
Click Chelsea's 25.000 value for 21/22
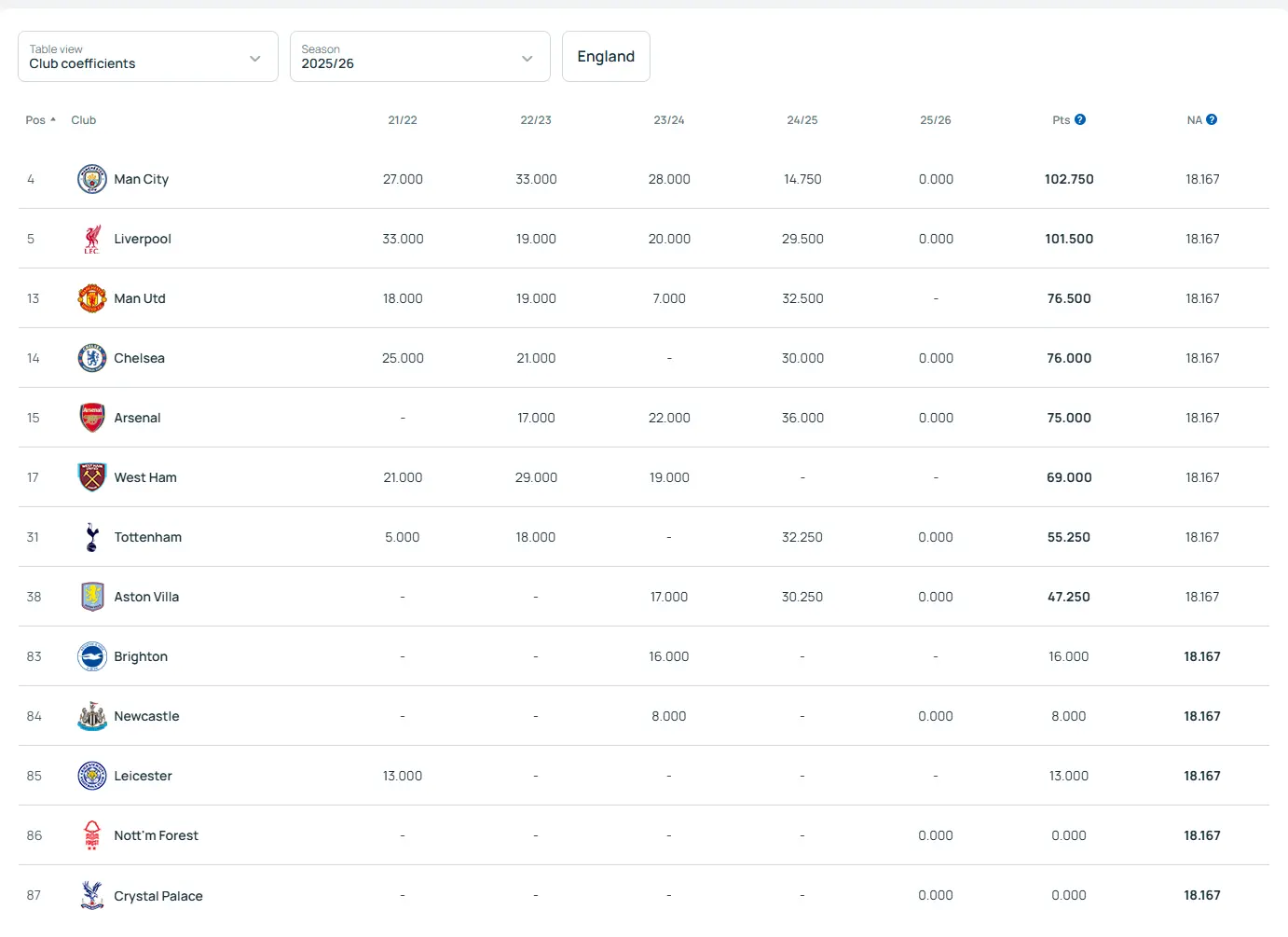pyautogui.click(x=403, y=358)
